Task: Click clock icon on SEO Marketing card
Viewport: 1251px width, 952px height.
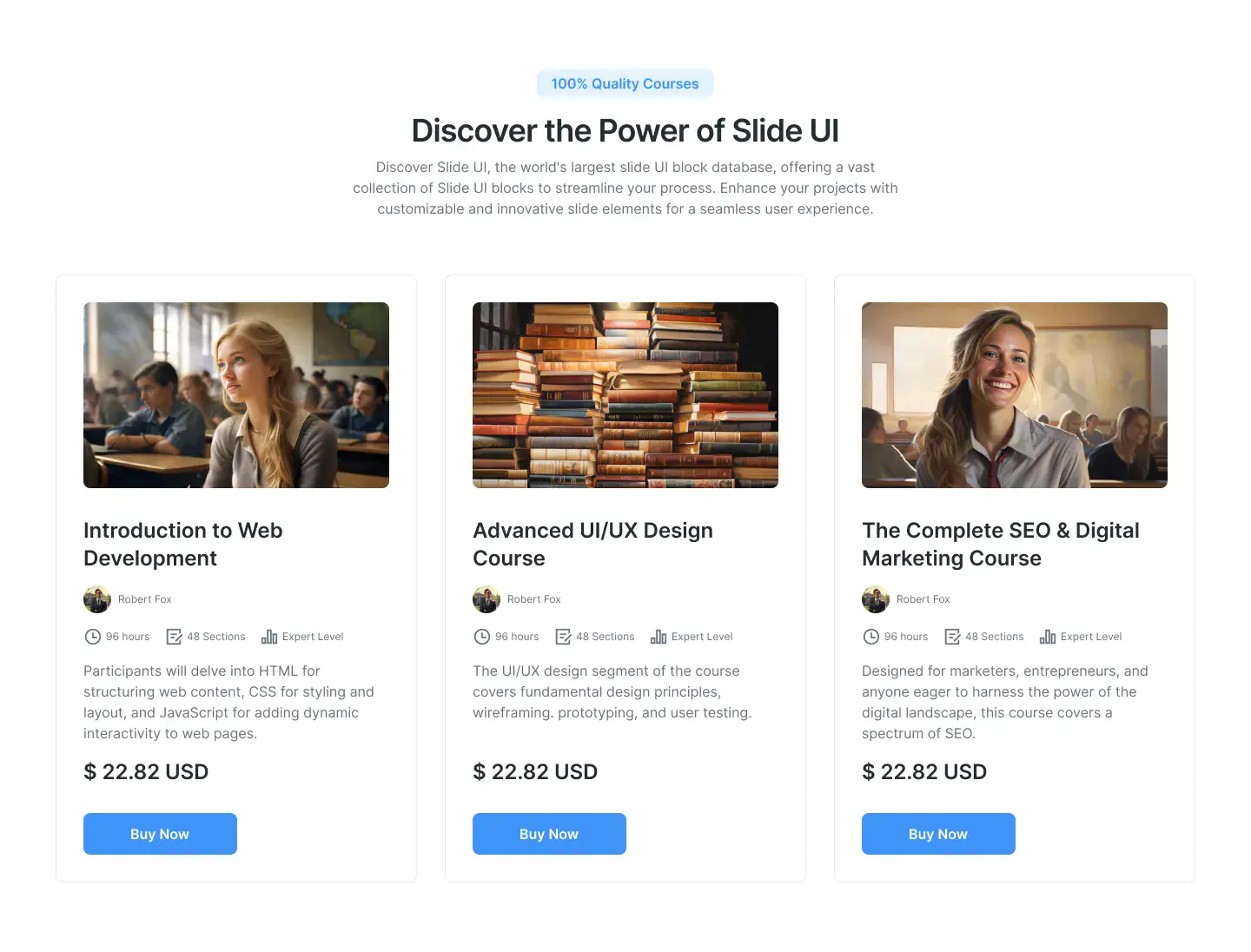Action: point(870,637)
